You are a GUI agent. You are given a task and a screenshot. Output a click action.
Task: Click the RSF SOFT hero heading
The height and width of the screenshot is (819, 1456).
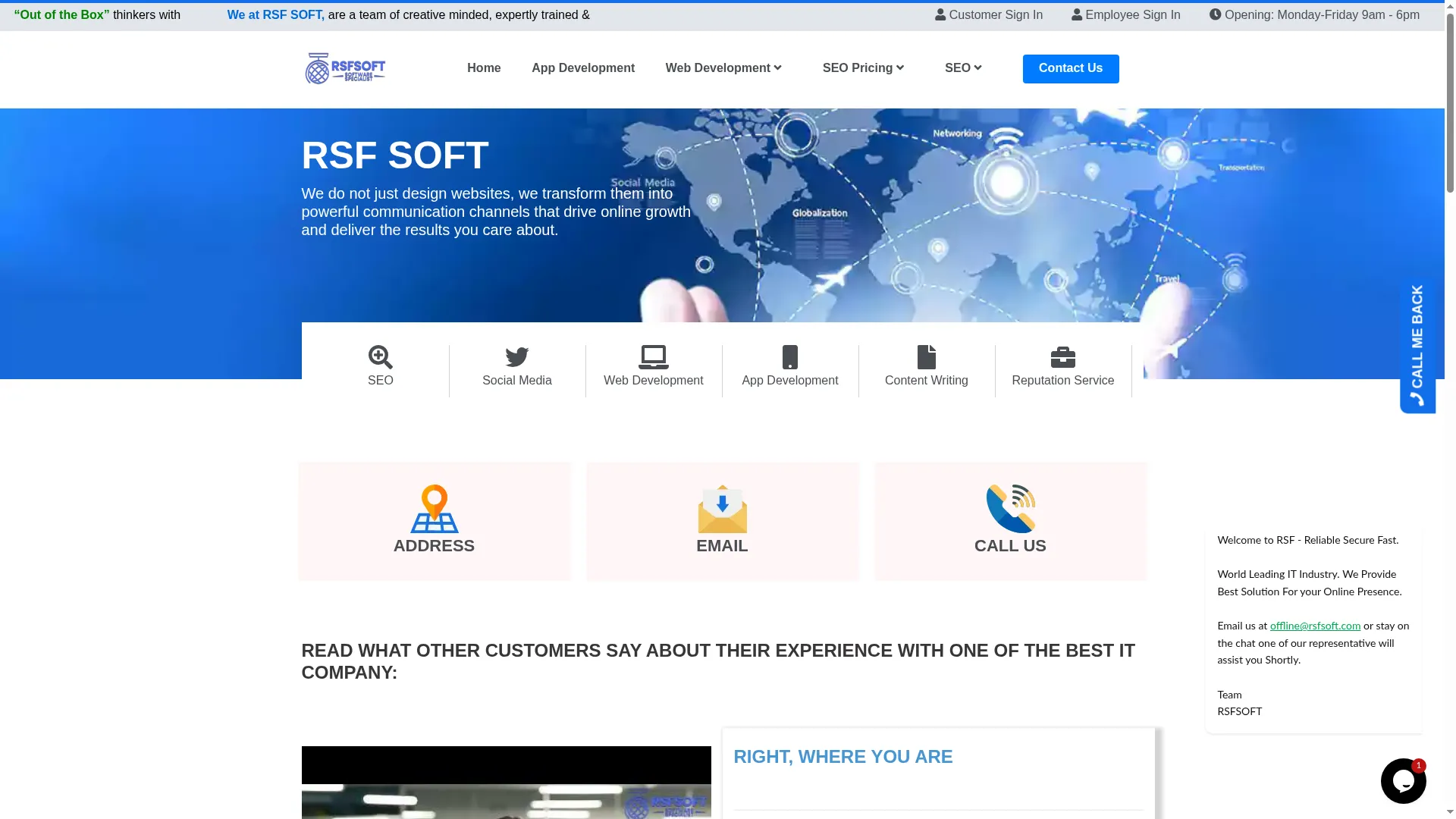pyautogui.click(x=395, y=155)
